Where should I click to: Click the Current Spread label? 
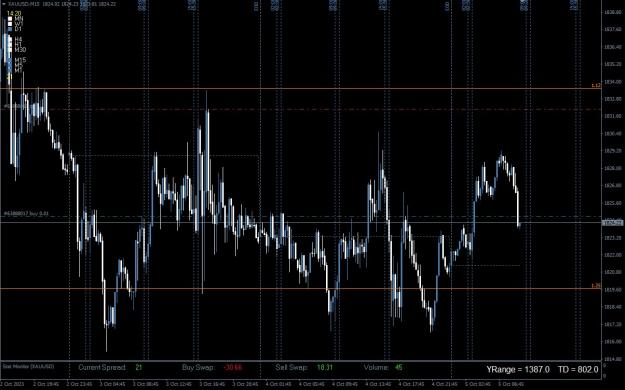pyautogui.click(x=102, y=367)
